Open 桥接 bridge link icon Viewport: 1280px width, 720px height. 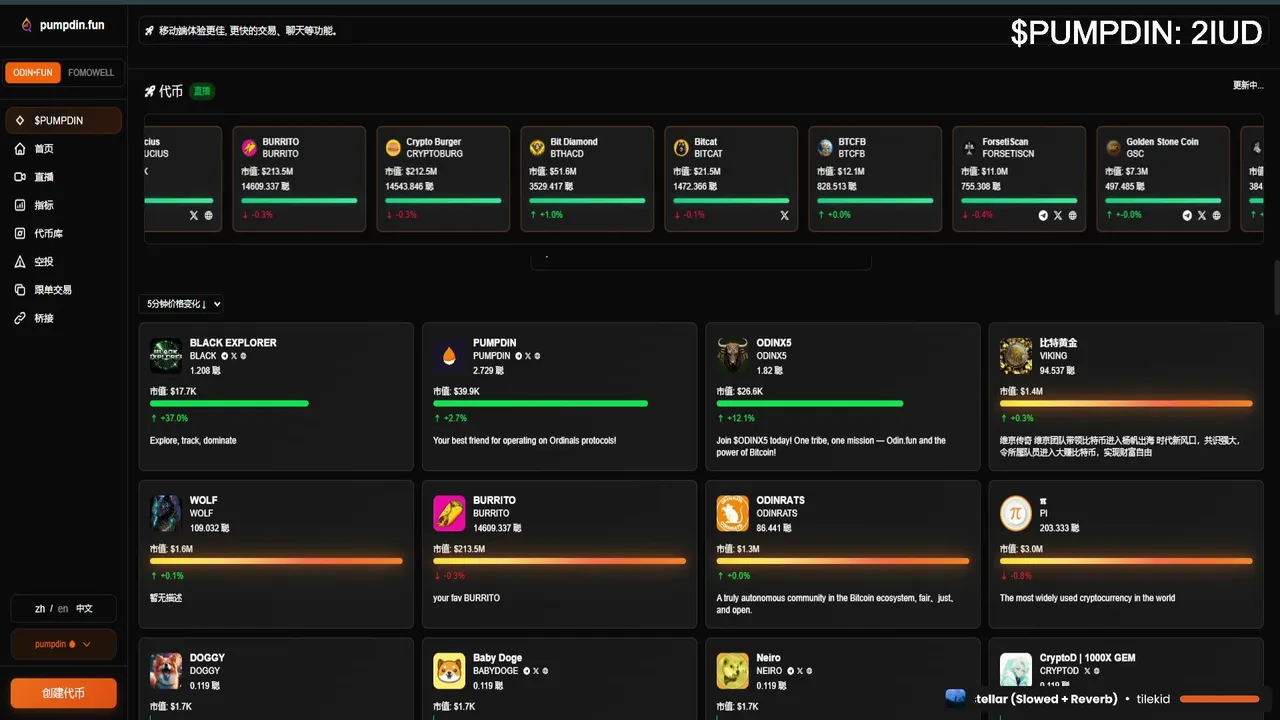pyautogui.click(x=20, y=318)
